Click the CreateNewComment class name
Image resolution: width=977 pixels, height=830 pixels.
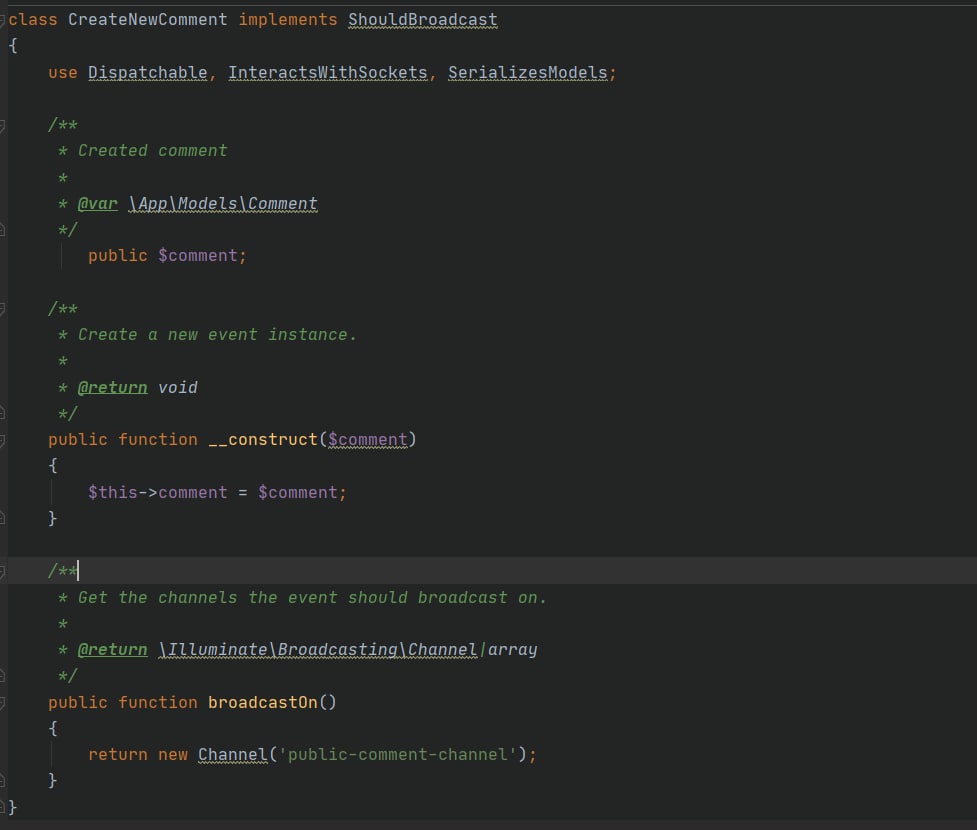(148, 20)
